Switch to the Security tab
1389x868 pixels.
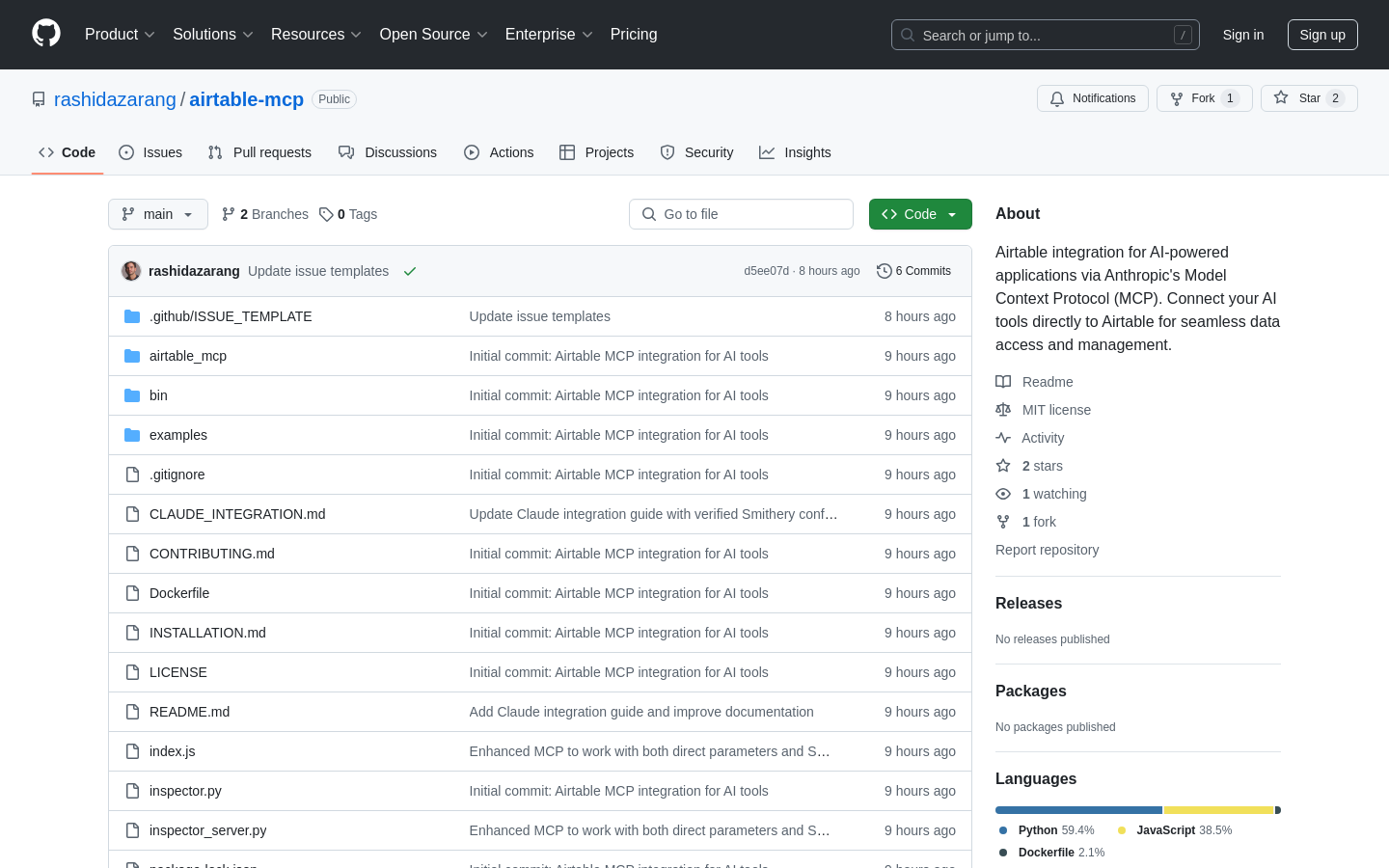point(696,152)
